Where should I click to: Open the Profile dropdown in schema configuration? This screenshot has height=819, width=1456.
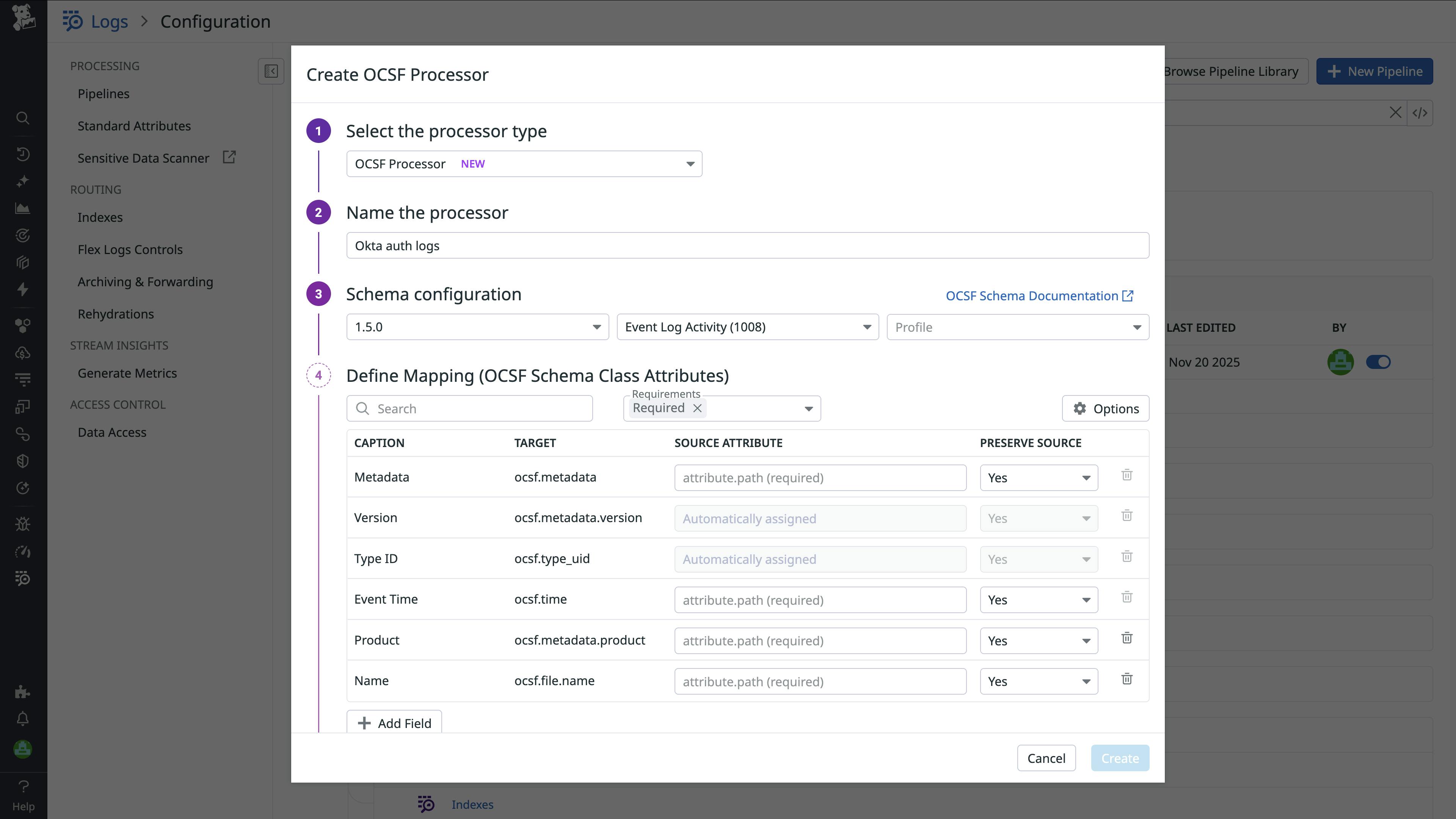pyautogui.click(x=1017, y=327)
